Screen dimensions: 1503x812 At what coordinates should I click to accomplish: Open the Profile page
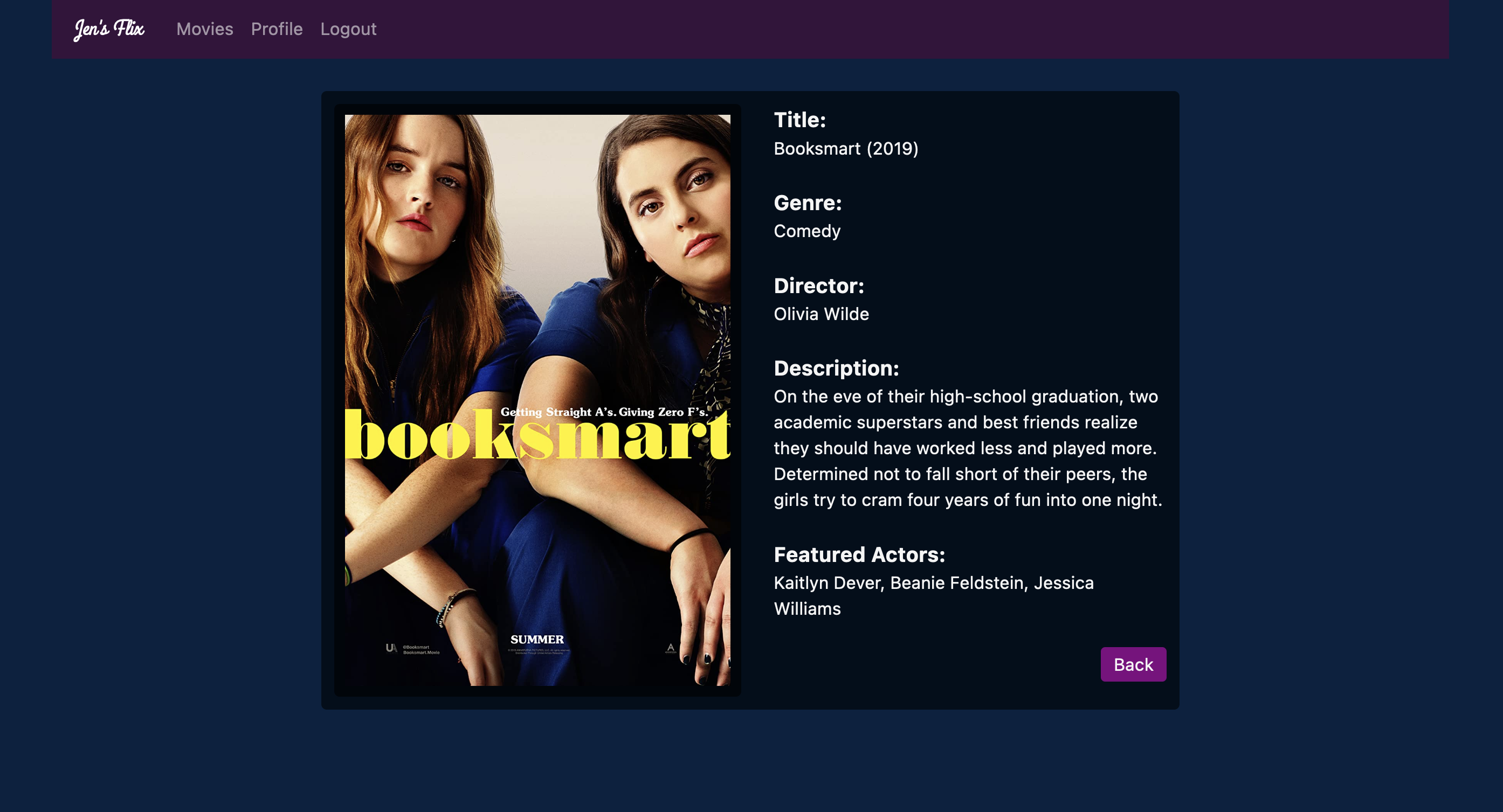(277, 29)
